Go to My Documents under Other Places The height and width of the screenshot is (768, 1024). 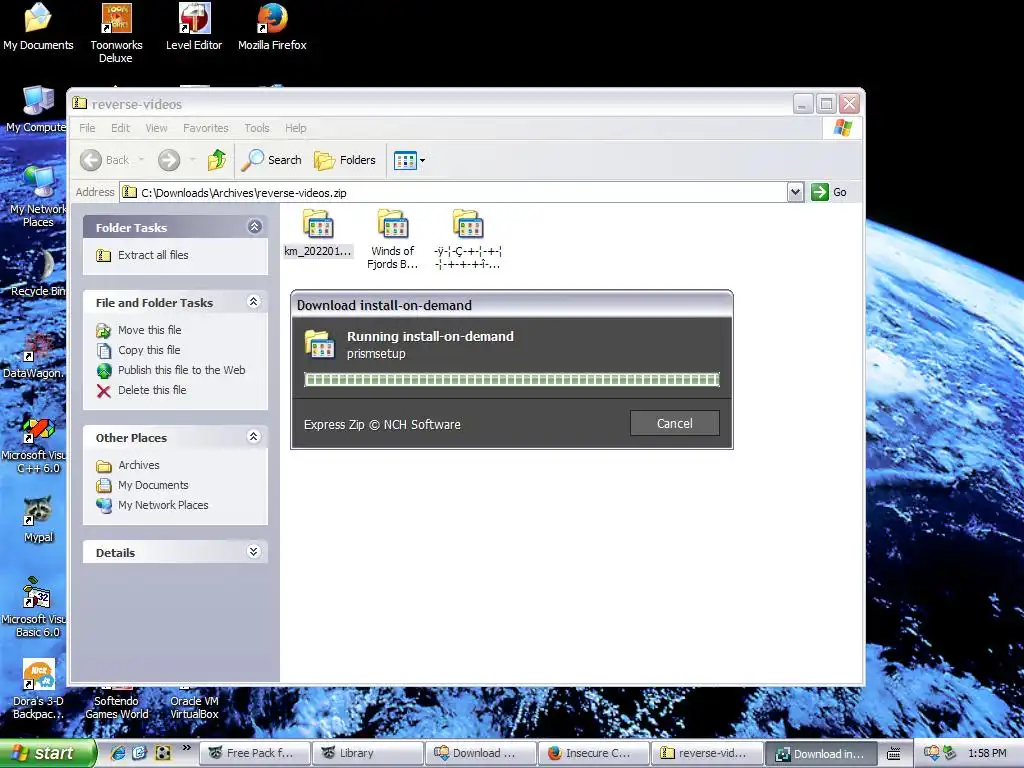tap(142, 485)
